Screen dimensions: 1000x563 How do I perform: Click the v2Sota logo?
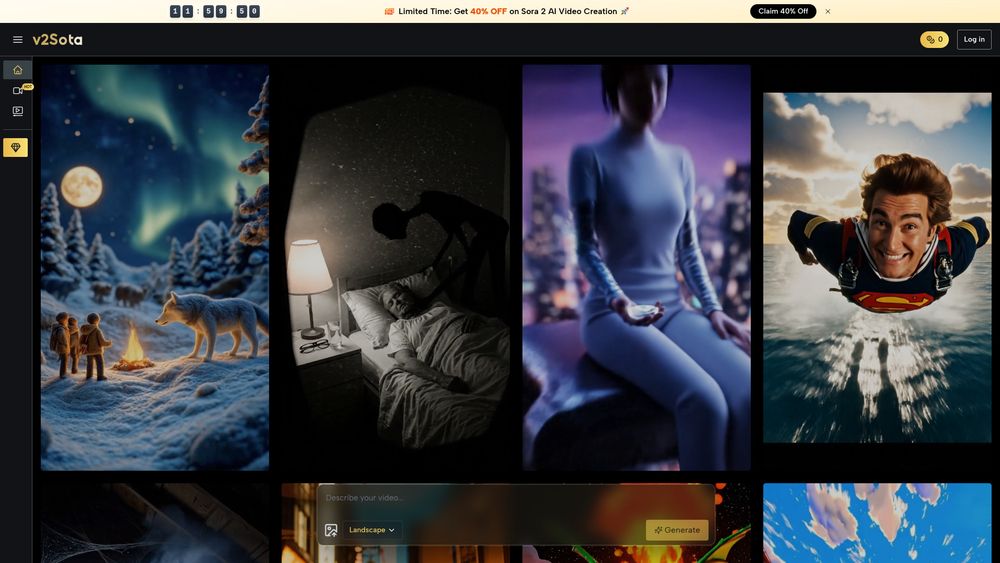[x=57, y=40]
